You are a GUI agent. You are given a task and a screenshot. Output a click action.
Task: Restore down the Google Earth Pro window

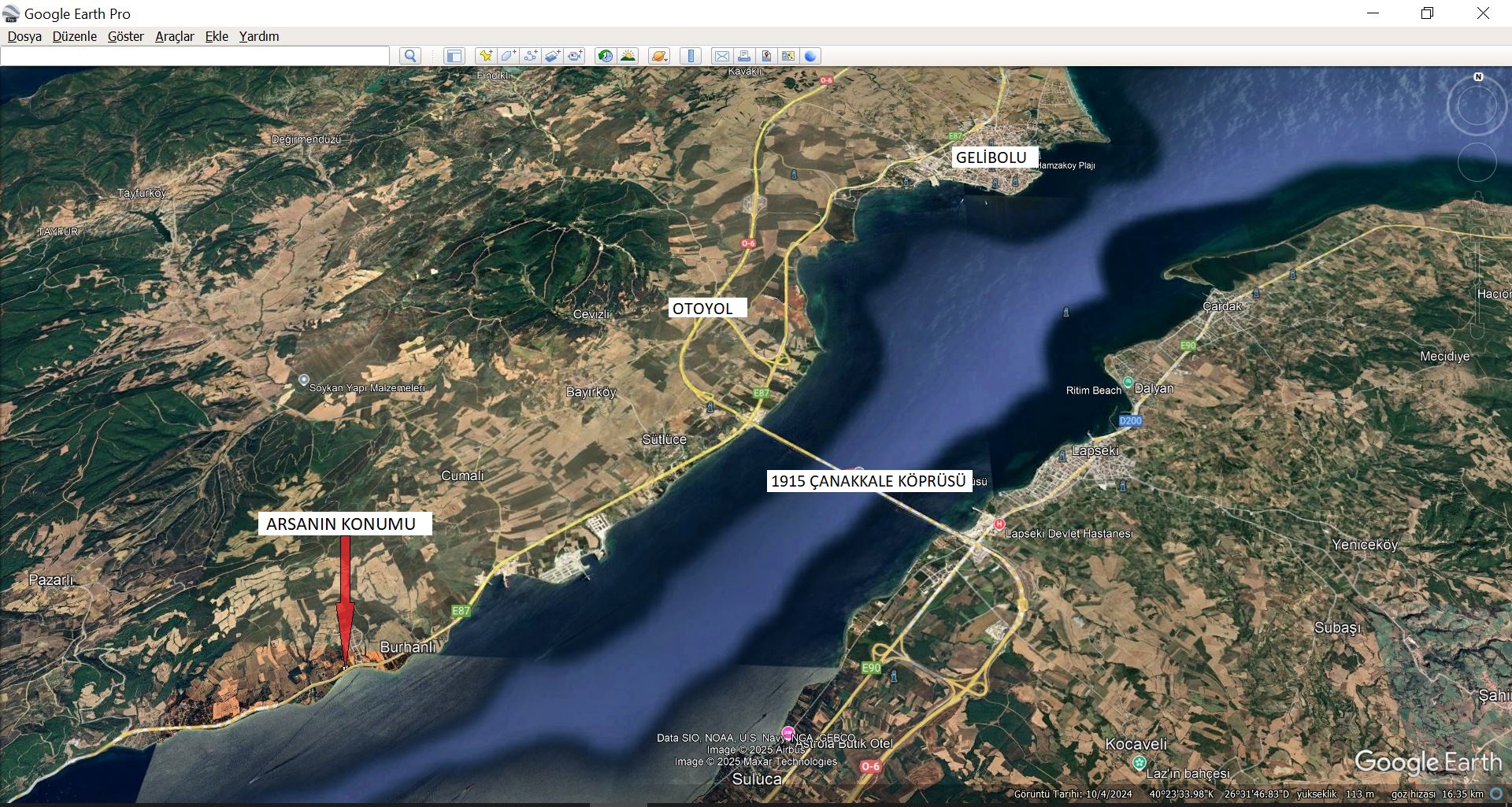point(1427,13)
